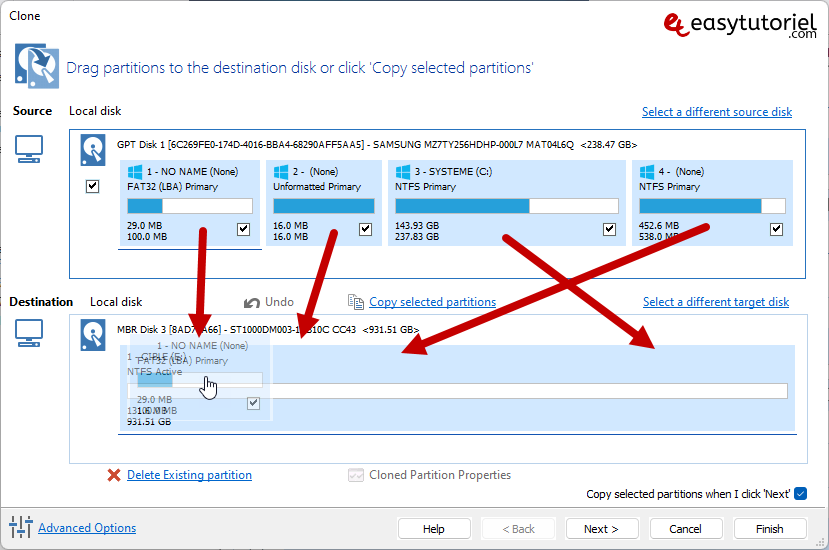Click Windows logo on partition 2 Unformatted
The height and width of the screenshot is (550, 829).
coord(281,171)
